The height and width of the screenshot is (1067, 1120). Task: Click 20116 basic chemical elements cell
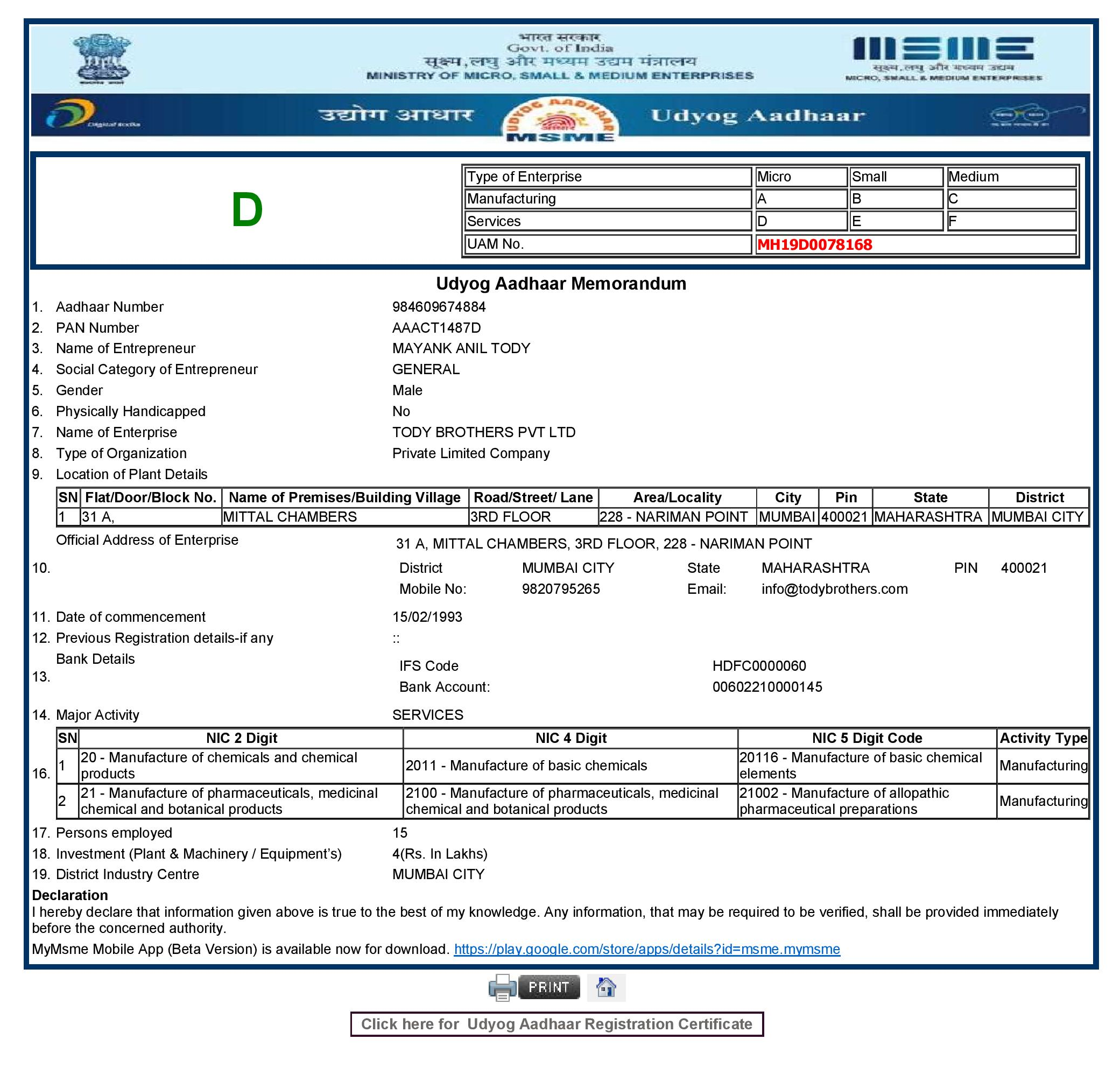click(867, 766)
